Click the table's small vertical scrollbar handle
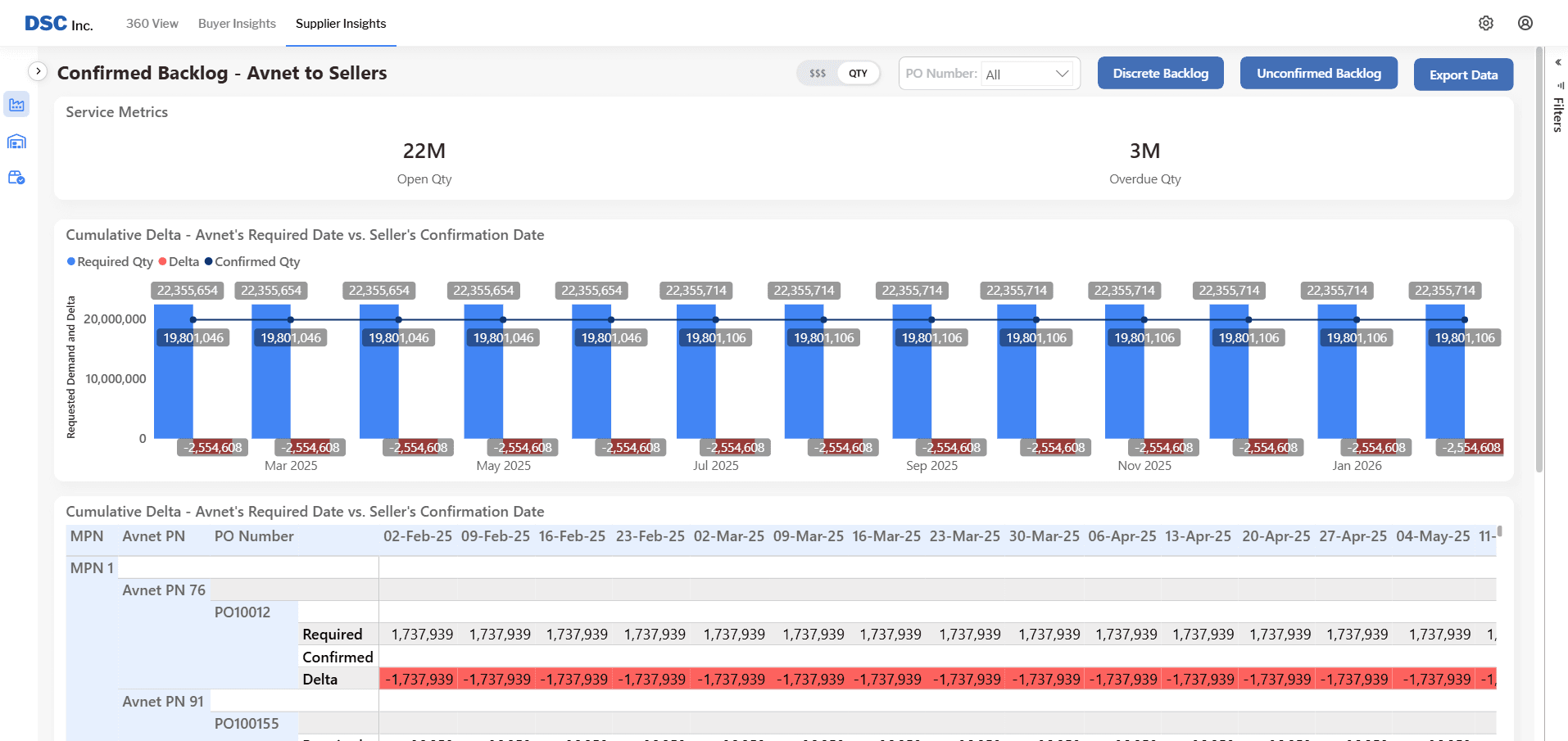Screen dimensions: 1568x741 1499,531
